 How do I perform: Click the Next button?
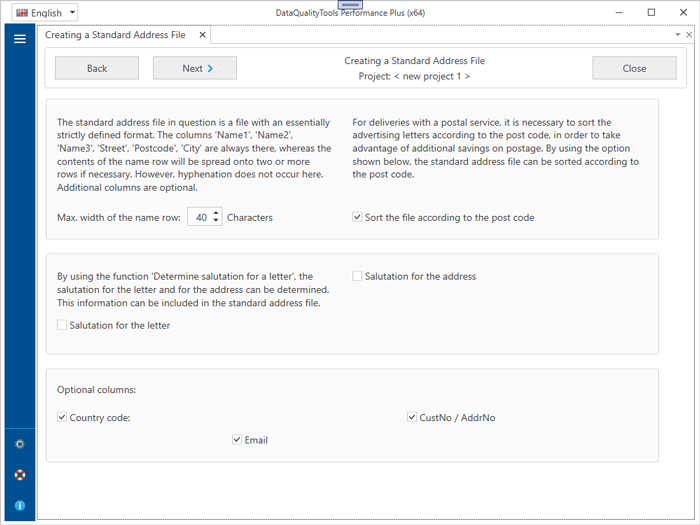[x=195, y=68]
